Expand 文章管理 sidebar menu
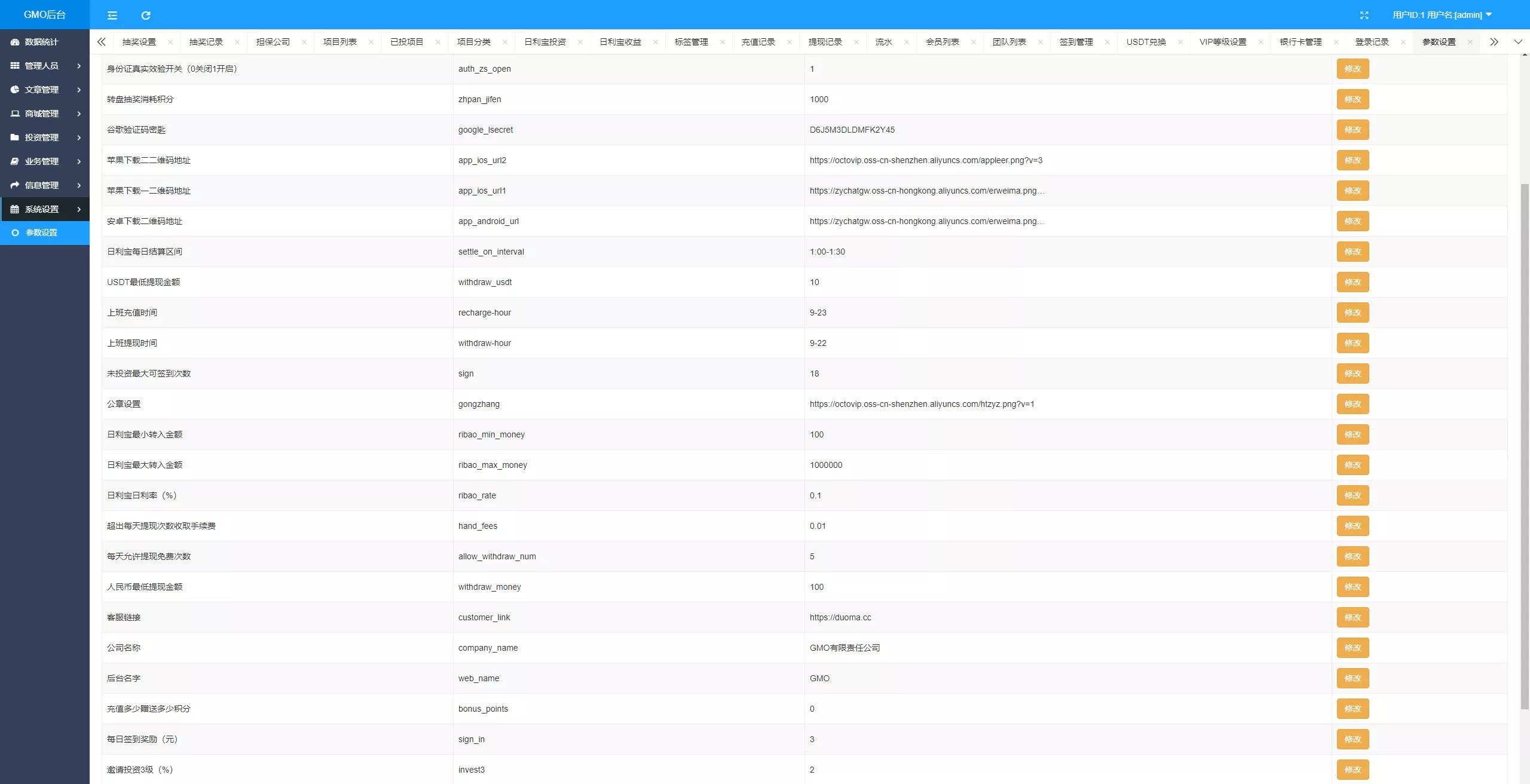 pyautogui.click(x=45, y=90)
